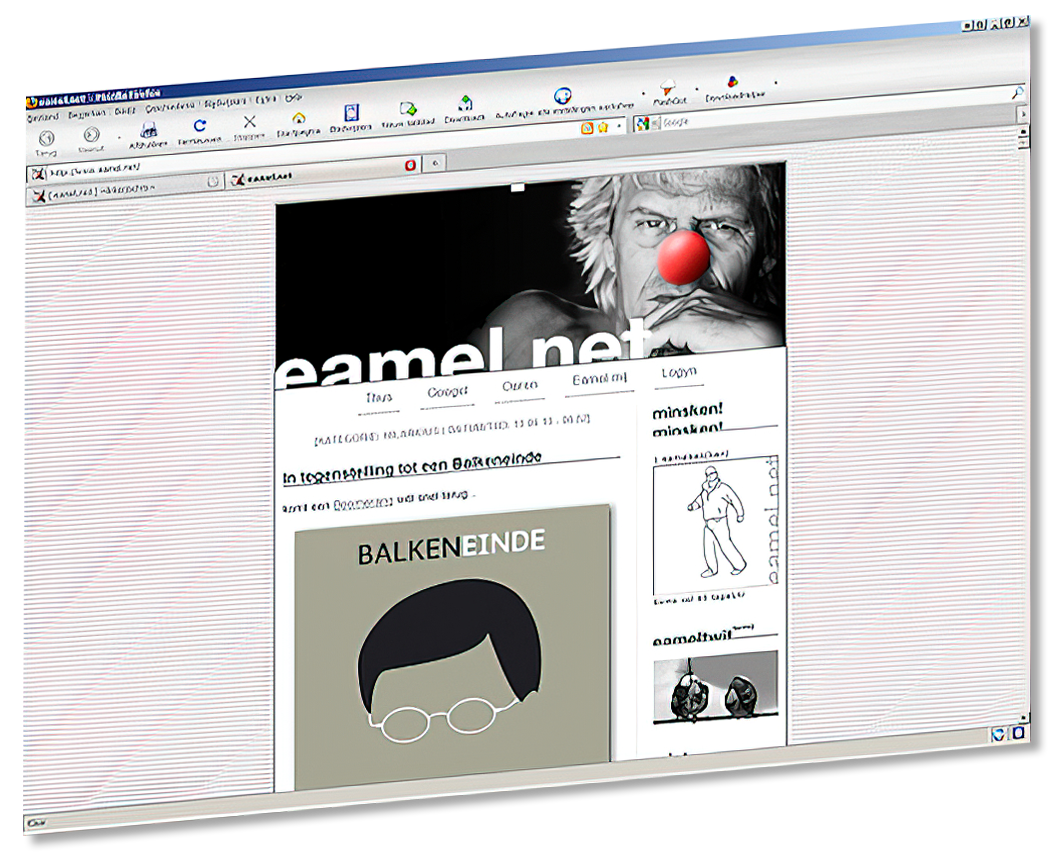The height and width of the screenshot is (853, 1056).
Task: Click the Print icon in toolbar
Action: 149,130
